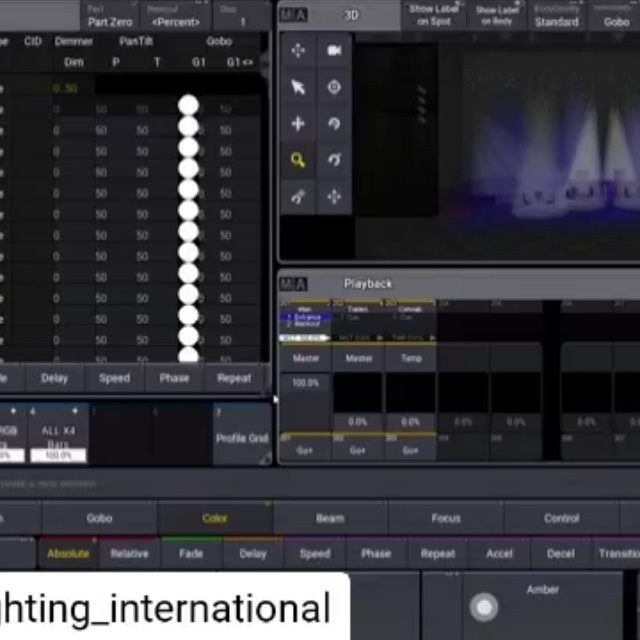
Task: Open the MA menu of the 3D window
Action: coord(293,16)
